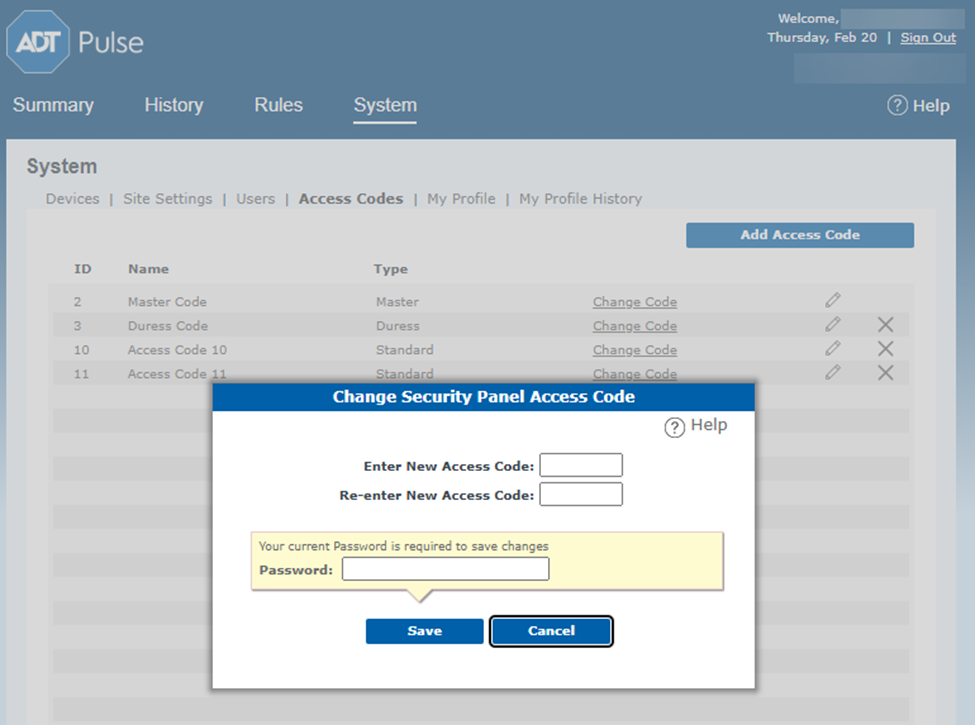Sign Out of ADT Pulse
The height and width of the screenshot is (725, 975).
pos(928,37)
